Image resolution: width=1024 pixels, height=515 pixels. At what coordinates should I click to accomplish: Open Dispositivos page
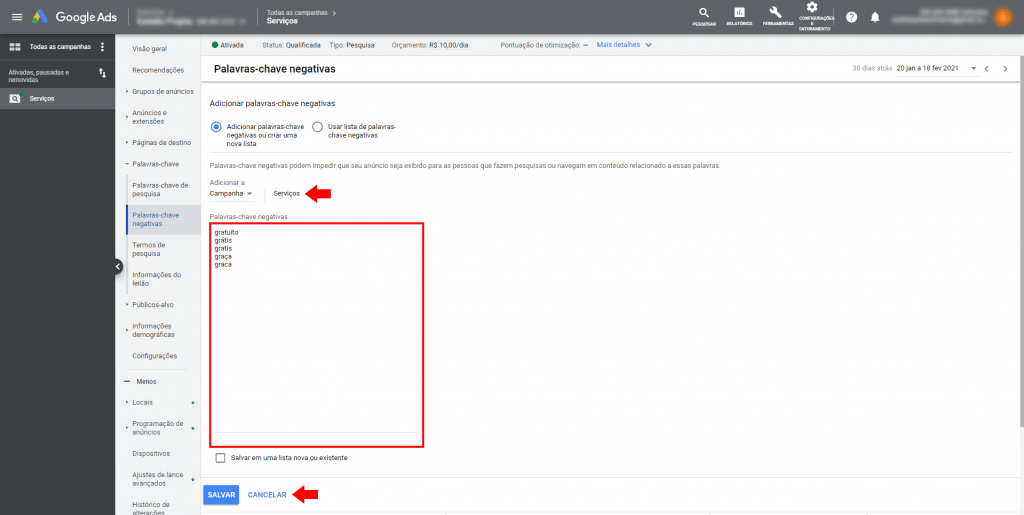(151, 454)
